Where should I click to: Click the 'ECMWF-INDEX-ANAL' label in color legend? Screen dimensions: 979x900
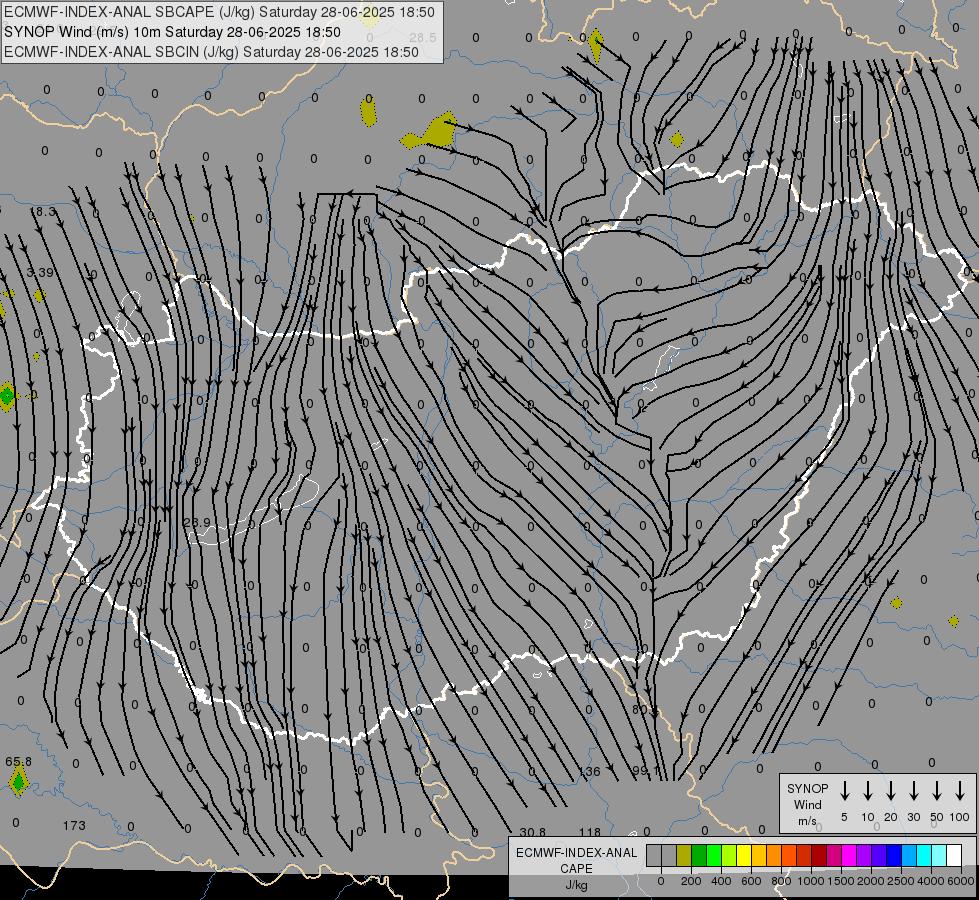coord(576,853)
